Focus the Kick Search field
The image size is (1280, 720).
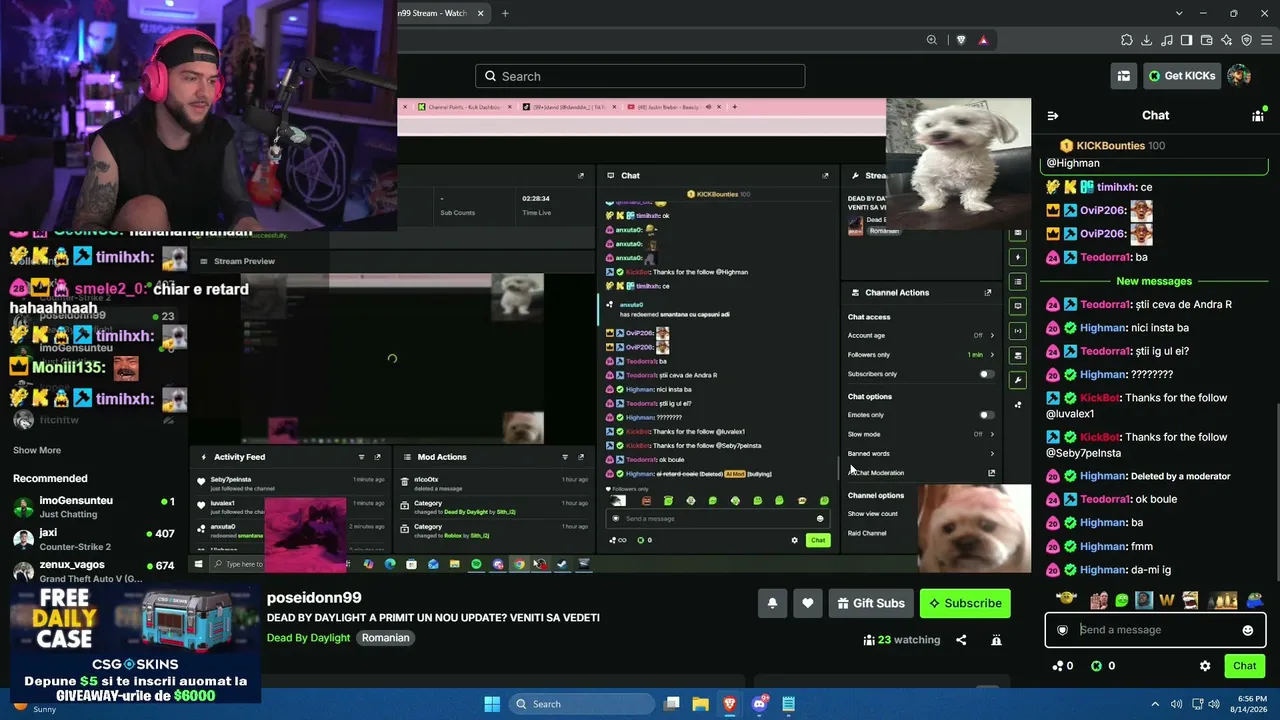coord(640,76)
